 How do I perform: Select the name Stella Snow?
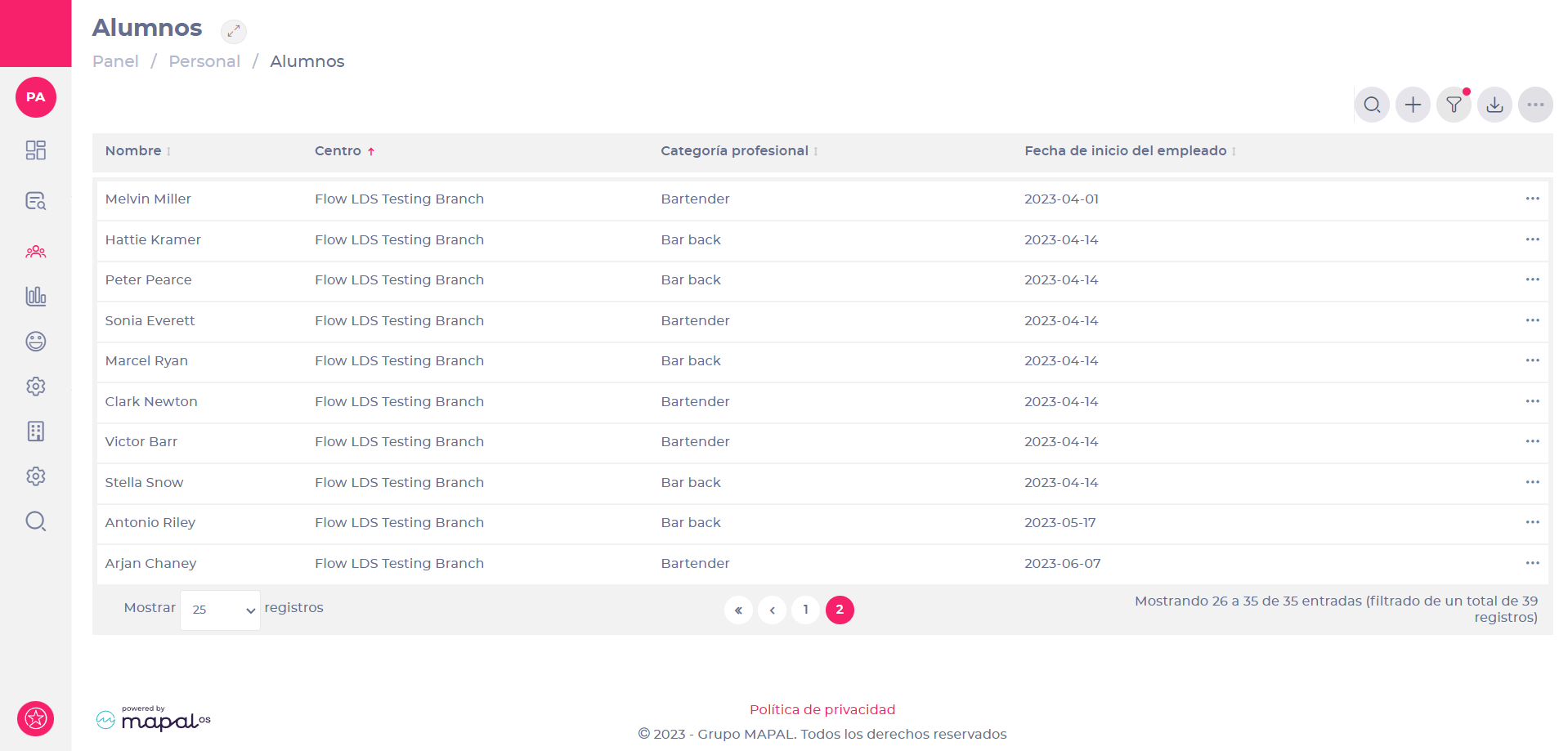pos(144,482)
